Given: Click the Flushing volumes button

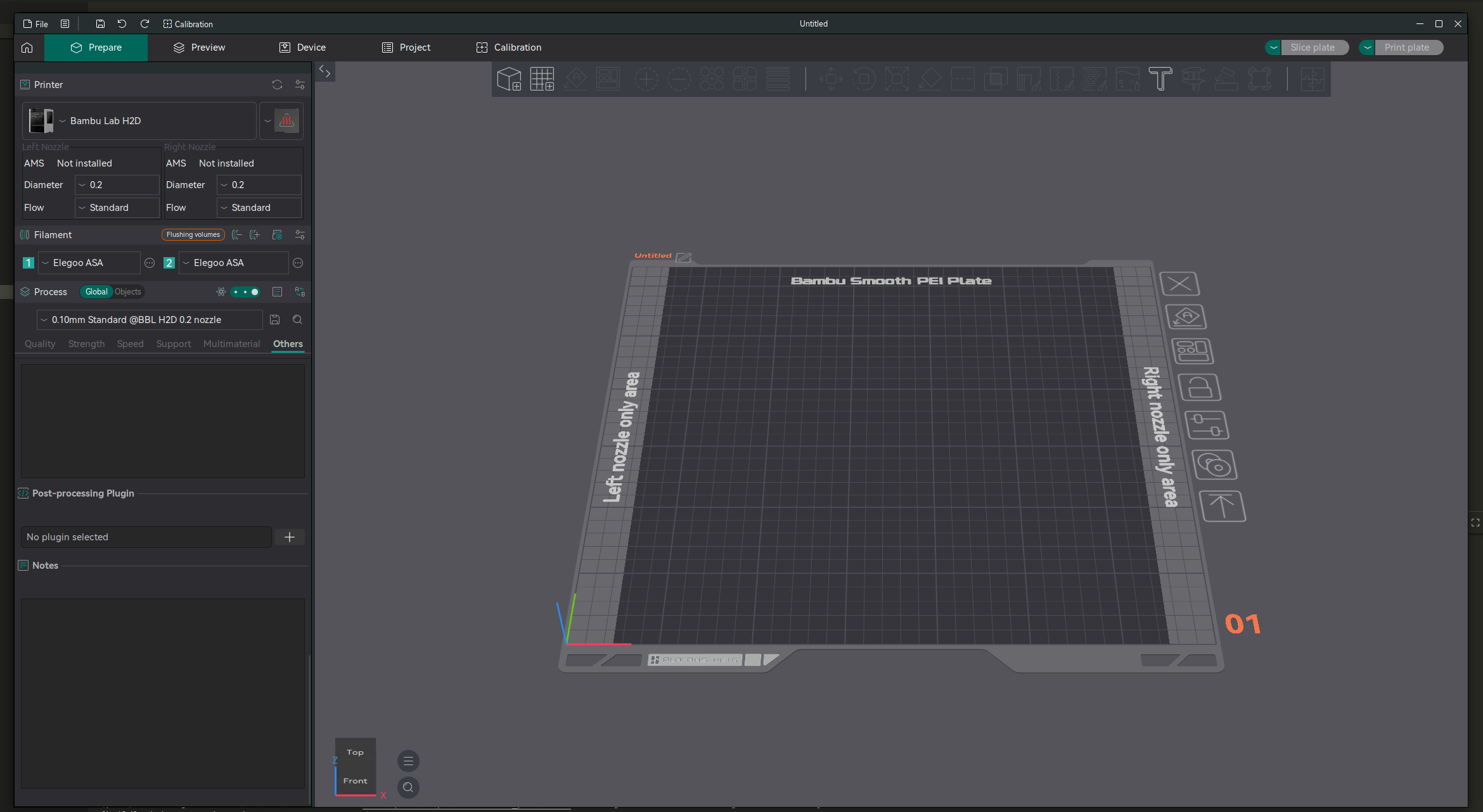Looking at the screenshot, I should click(193, 235).
